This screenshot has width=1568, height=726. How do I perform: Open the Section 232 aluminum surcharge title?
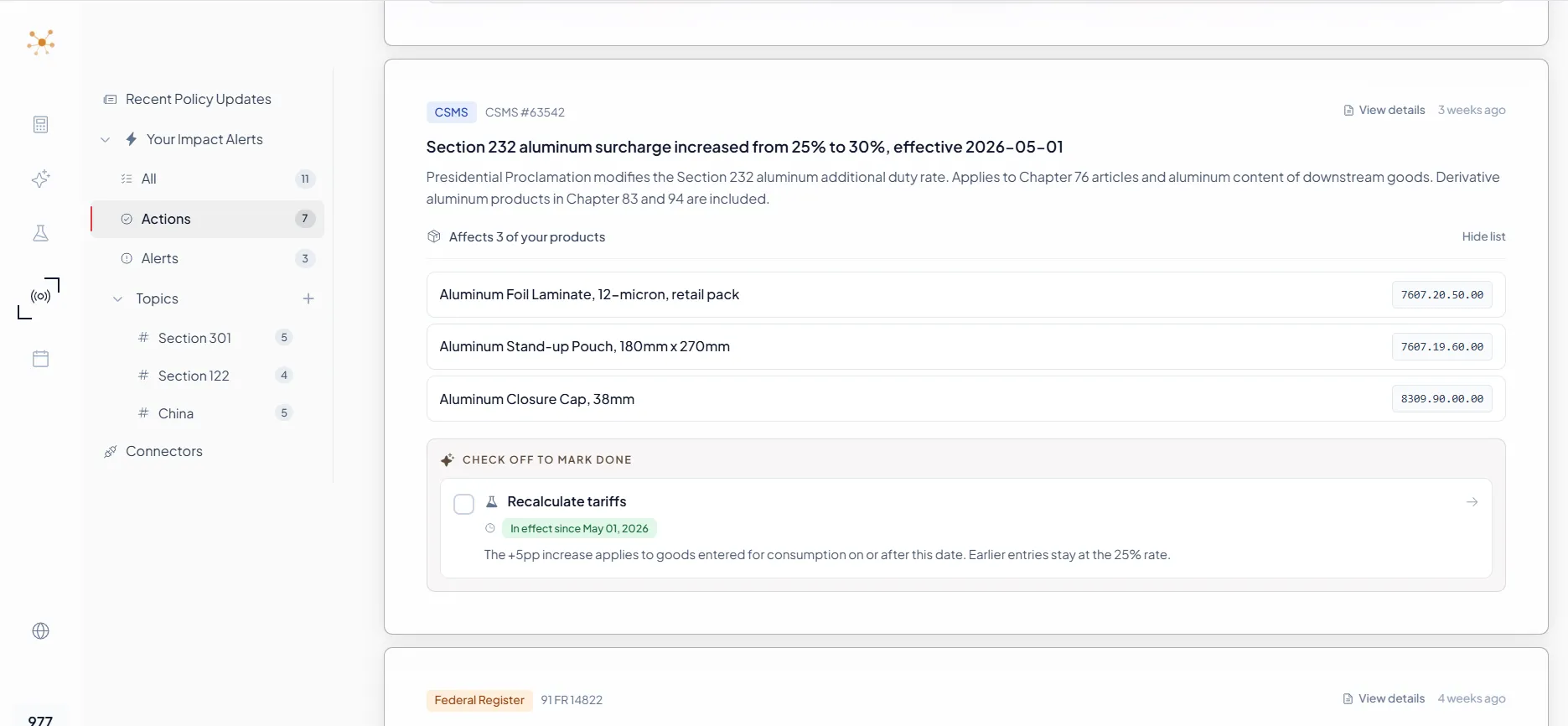(744, 147)
